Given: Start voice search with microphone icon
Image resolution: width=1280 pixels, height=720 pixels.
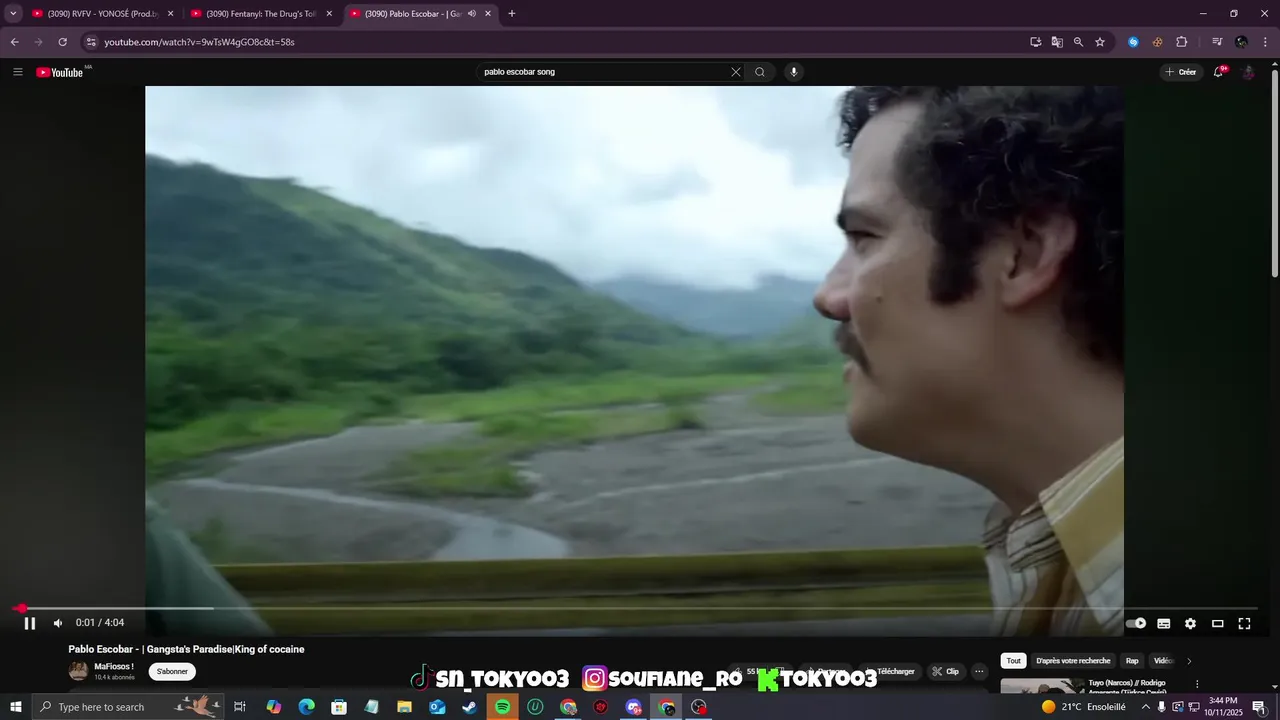Looking at the screenshot, I should coord(794,72).
